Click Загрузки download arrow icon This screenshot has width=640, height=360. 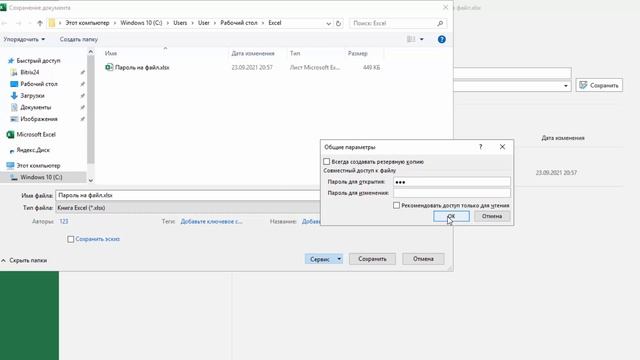click(x=14, y=96)
